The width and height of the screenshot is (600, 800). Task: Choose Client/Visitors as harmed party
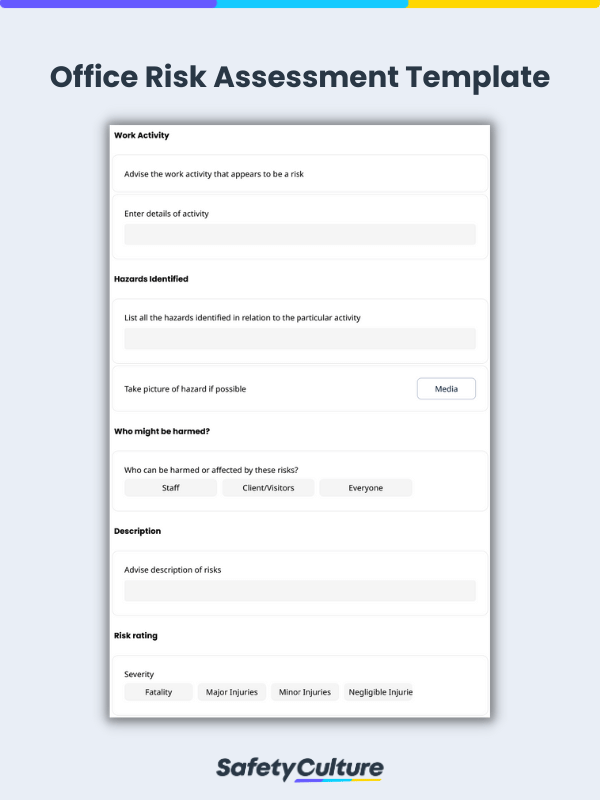click(x=268, y=488)
